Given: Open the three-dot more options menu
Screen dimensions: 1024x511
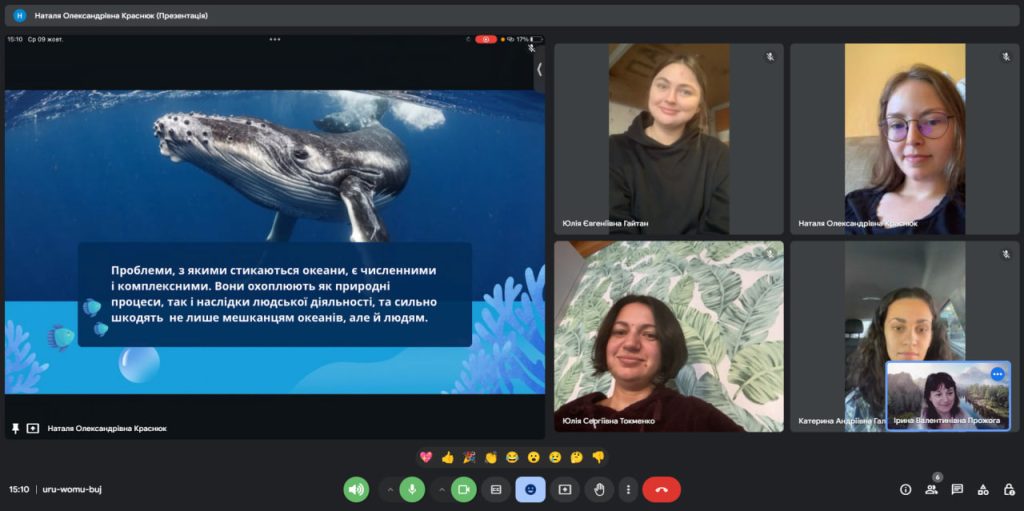Looking at the screenshot, I should (628, 489).
